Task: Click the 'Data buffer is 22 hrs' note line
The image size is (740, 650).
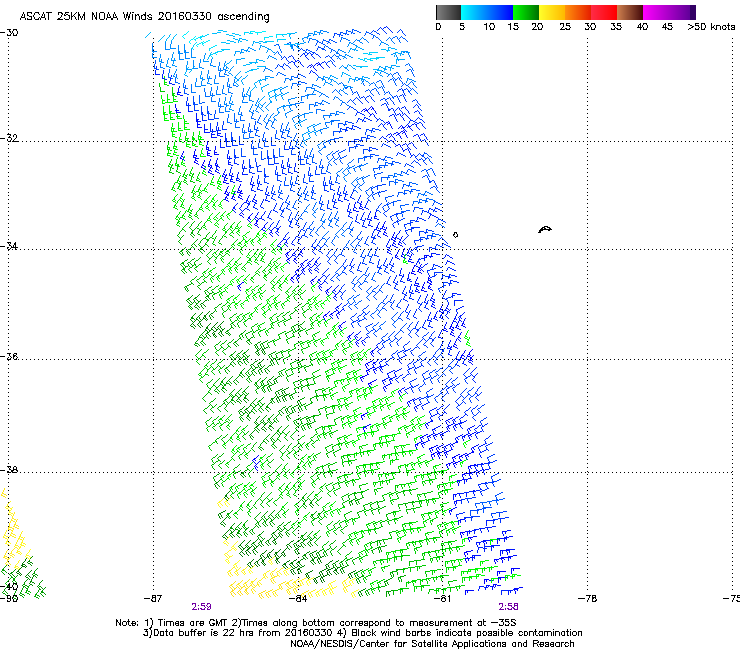Action: tap(362, 633)
